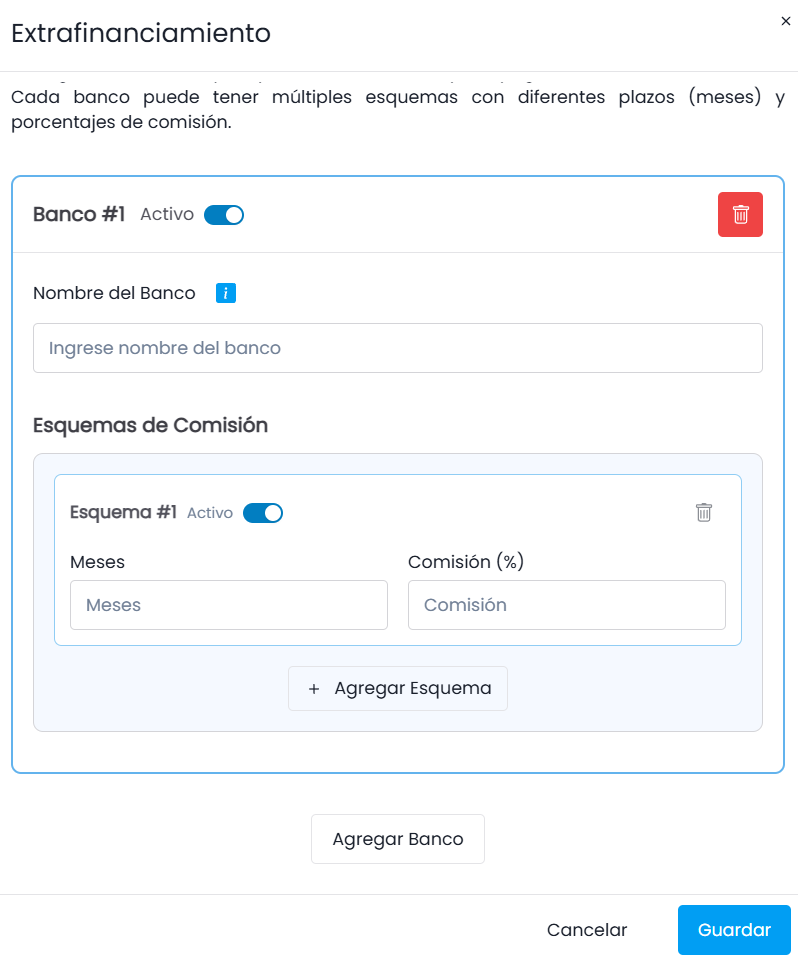Screen dimensions: 798x965
Task: Click the Activo label next to Banco #1
Action: [167, 214]
